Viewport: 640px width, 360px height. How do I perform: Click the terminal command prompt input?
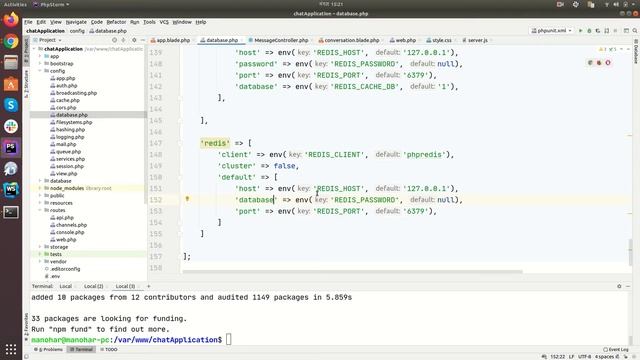(x=229, y=339)
